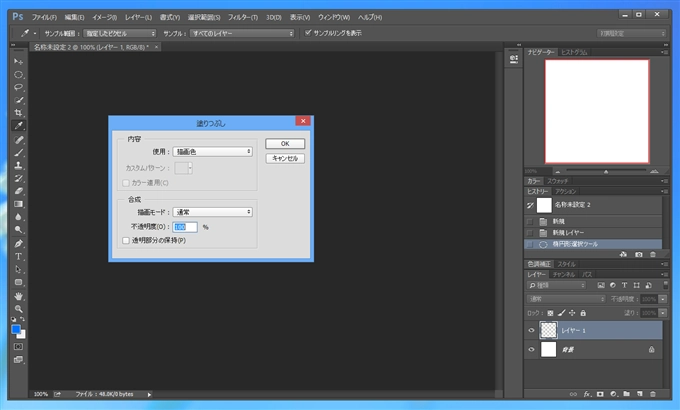This screenshot has width=680, height=410.
Task: Click the 不透明度 input field in dialog
Action: (x=185, y=227)
